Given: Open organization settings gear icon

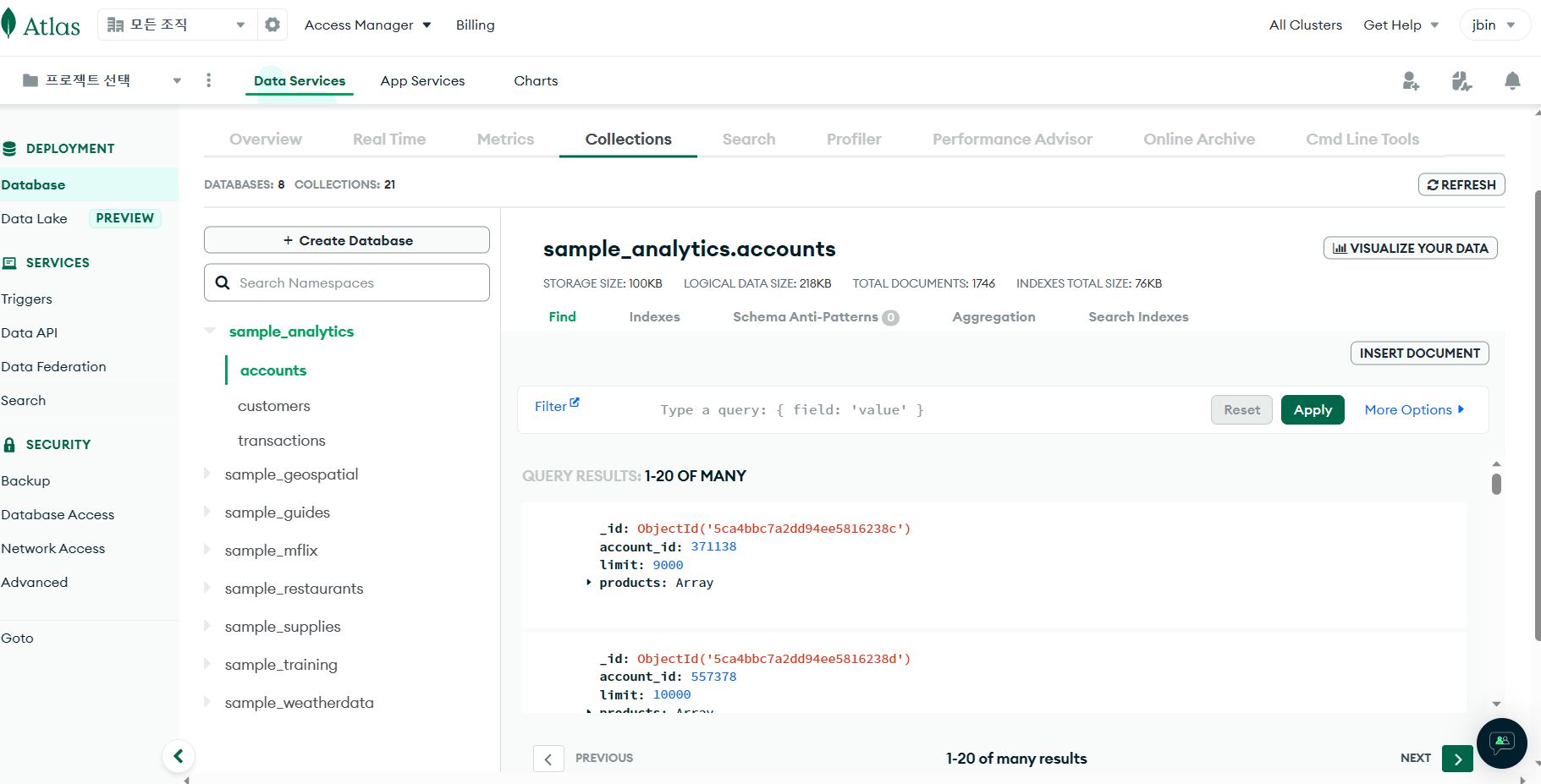Looking at the screenshot, I should [272, 25].
